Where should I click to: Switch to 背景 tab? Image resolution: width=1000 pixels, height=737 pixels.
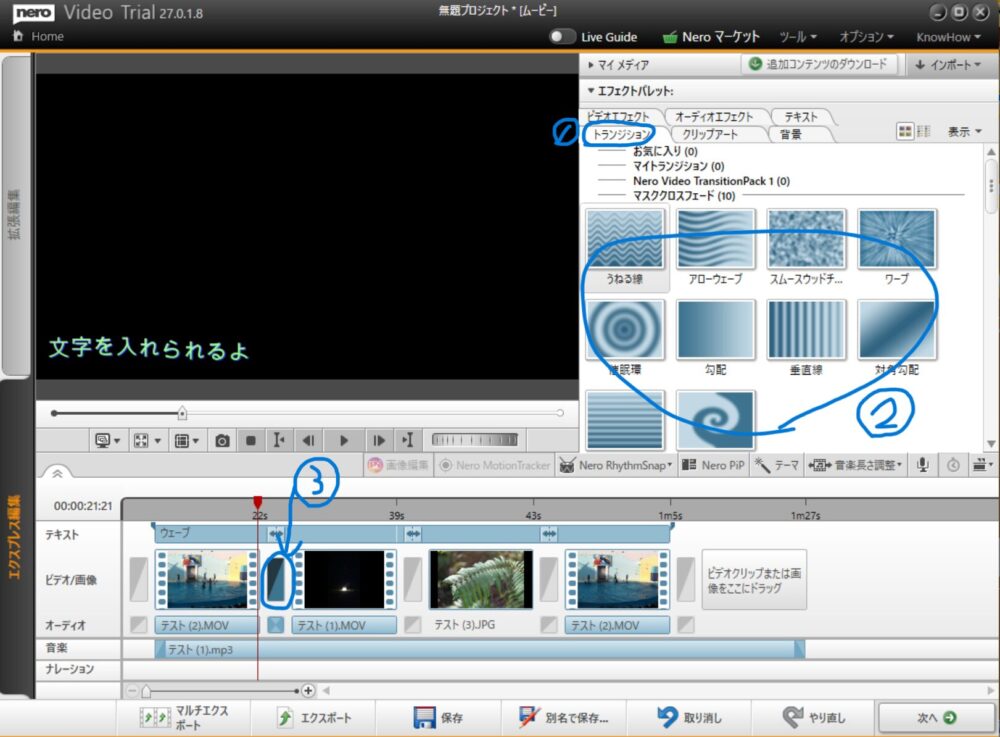point(791,134)
